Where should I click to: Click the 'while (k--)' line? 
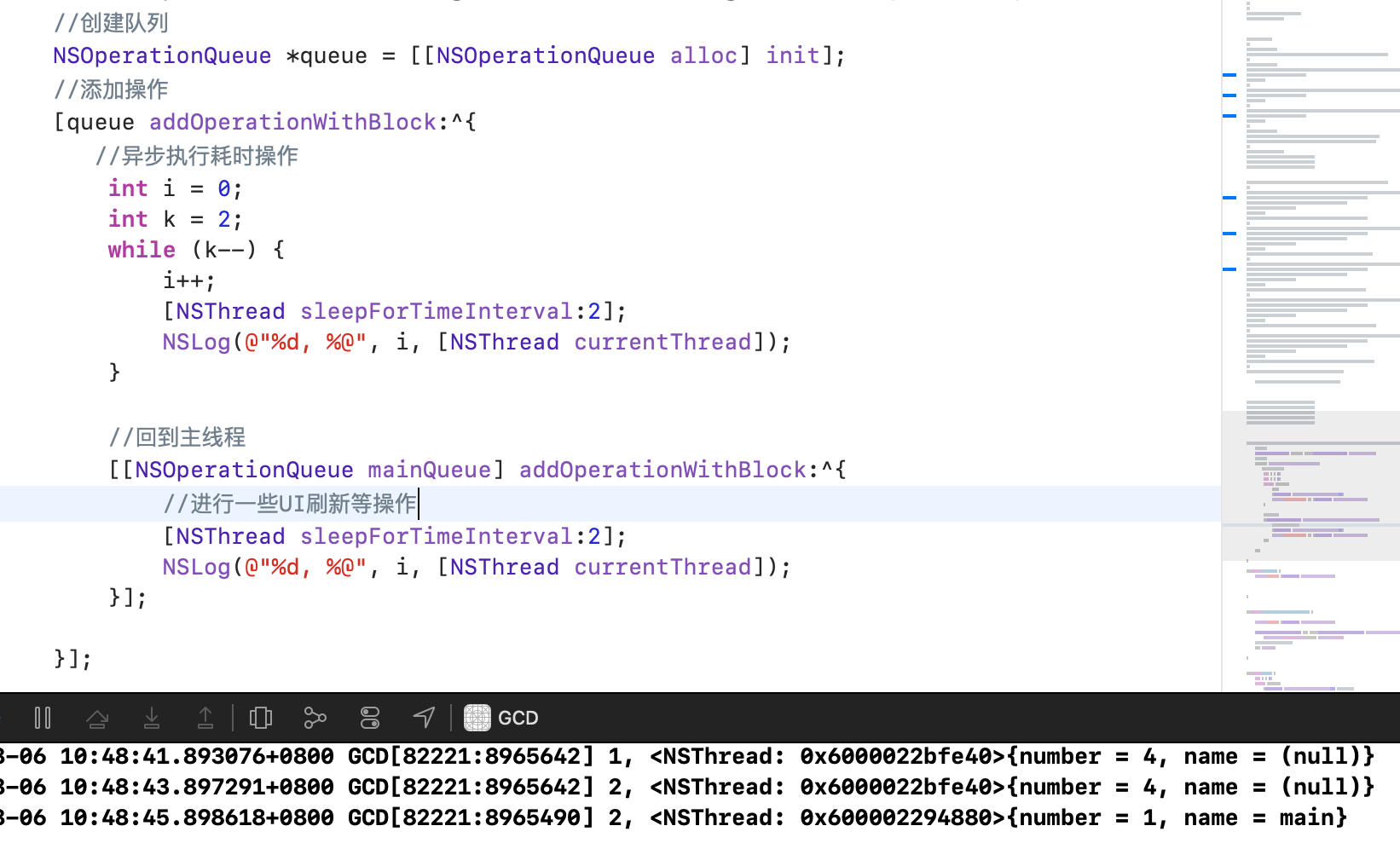196,250
